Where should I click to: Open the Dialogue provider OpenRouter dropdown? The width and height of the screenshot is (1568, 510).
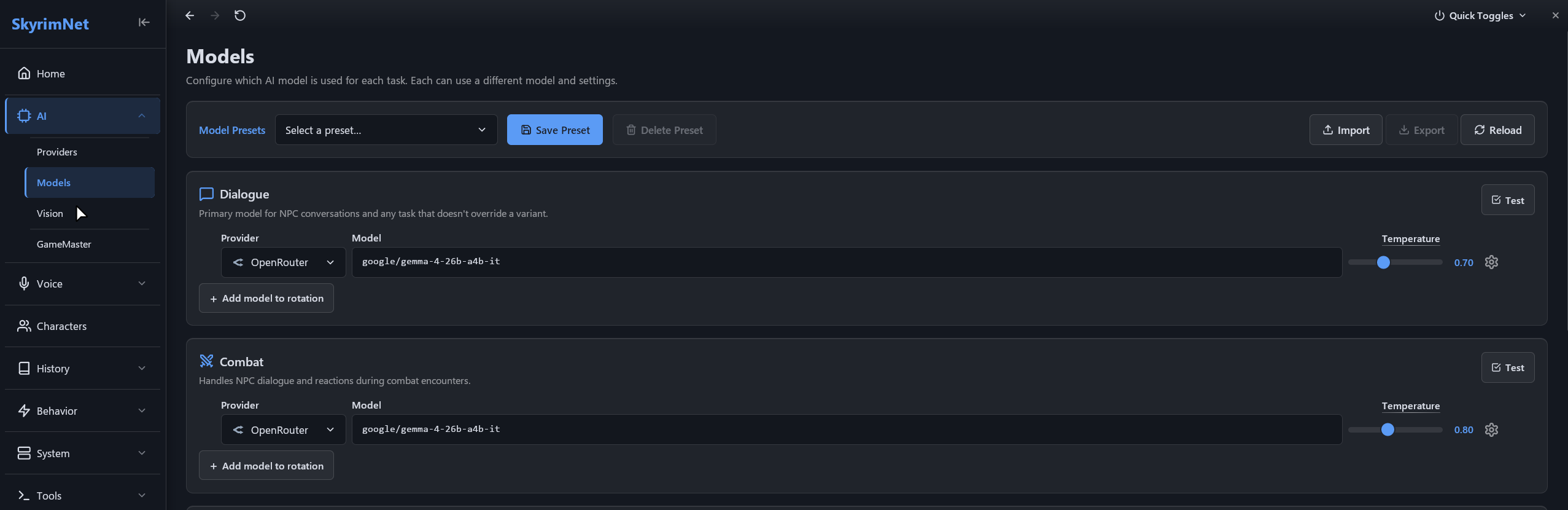pyautogui.click(x=283, y=262)
